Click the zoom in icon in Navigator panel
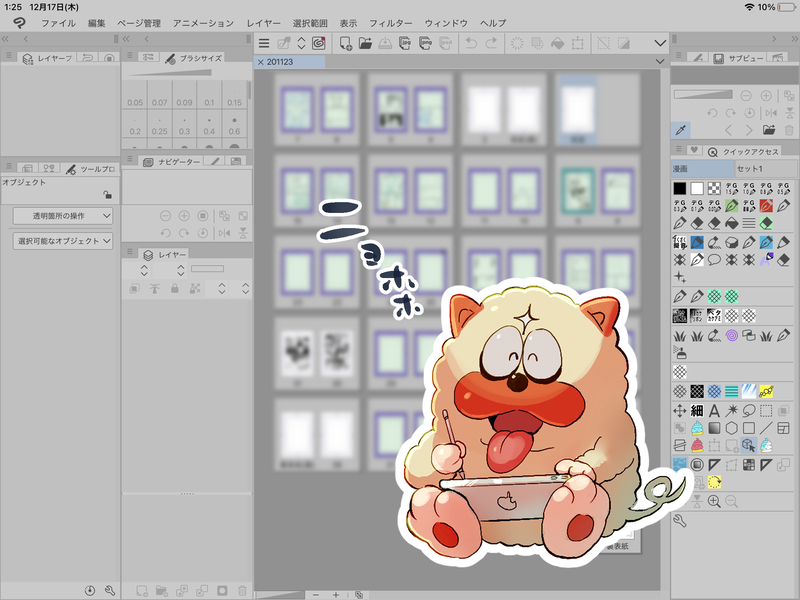The height and width of the screenshot is (600, 800). (184, 215)
